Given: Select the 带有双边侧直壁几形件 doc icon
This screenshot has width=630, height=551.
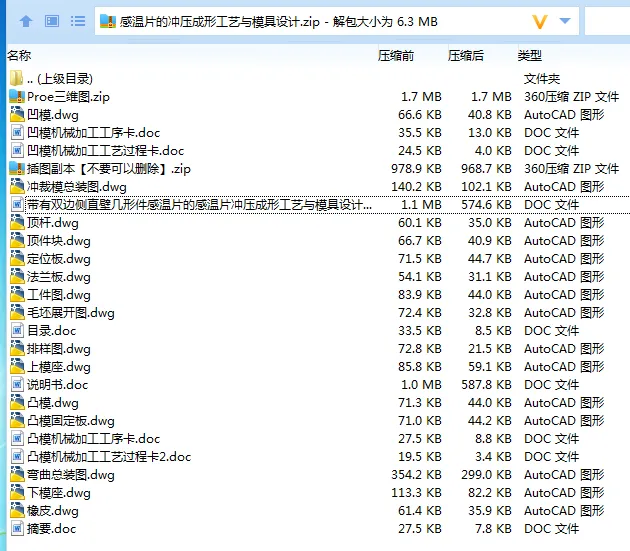Looking at the screenshot, I should [x=17, y=205].
